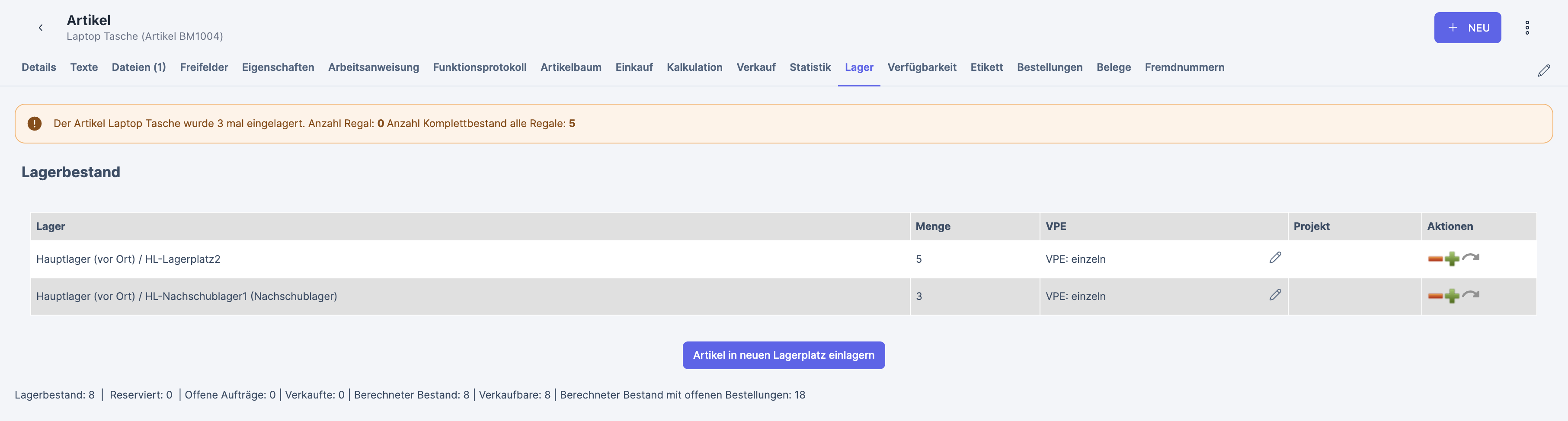The image size is (1568, 421).
Task: Click the pencil edit icon below the menu
Action: coord(1544,70)
